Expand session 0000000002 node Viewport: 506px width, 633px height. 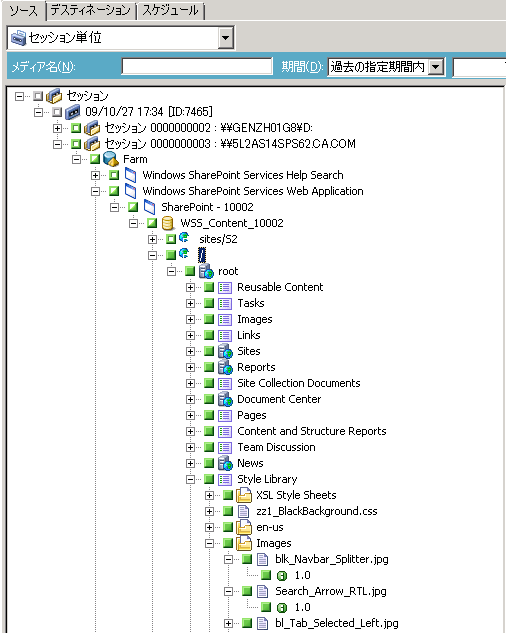57,128
